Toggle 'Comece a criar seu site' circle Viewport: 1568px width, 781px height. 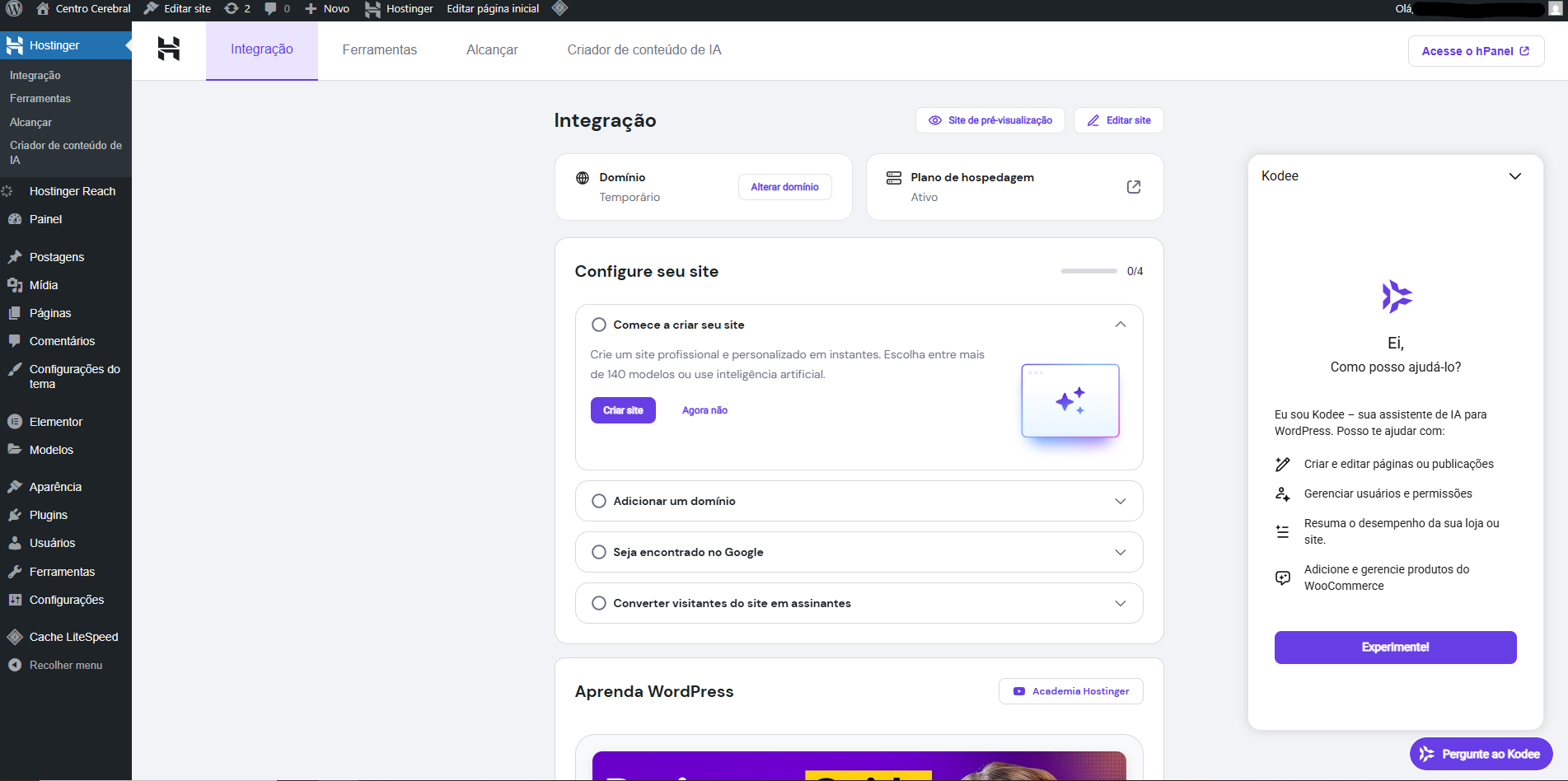[x=599, y=325]
